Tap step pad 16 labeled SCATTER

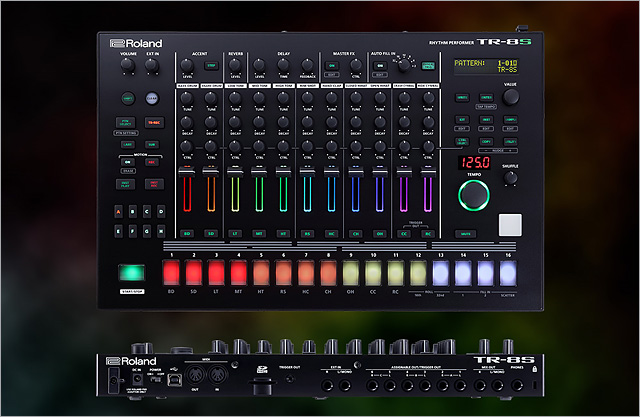tap(509, 273)
